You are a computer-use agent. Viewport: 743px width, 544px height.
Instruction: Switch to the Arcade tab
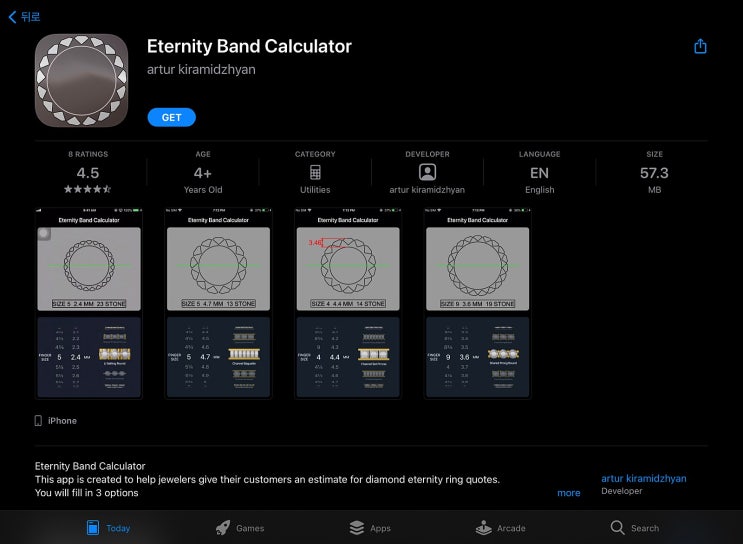click(500, 527)
